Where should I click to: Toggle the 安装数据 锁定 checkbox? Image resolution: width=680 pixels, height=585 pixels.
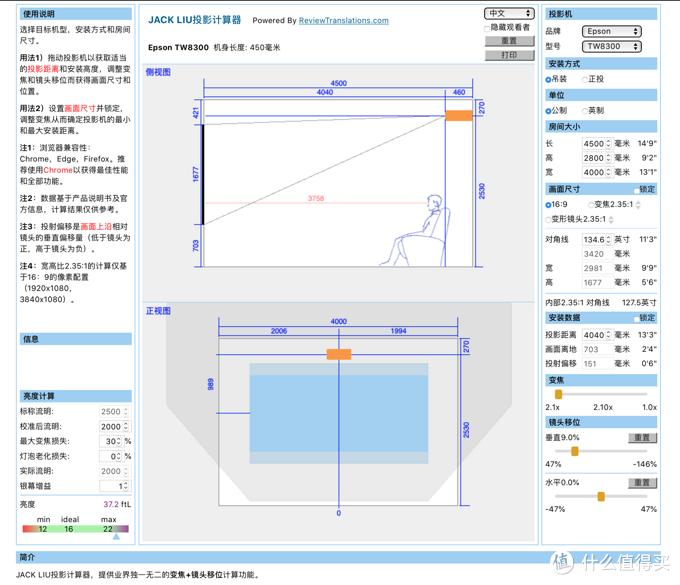(x=636, y=319)
